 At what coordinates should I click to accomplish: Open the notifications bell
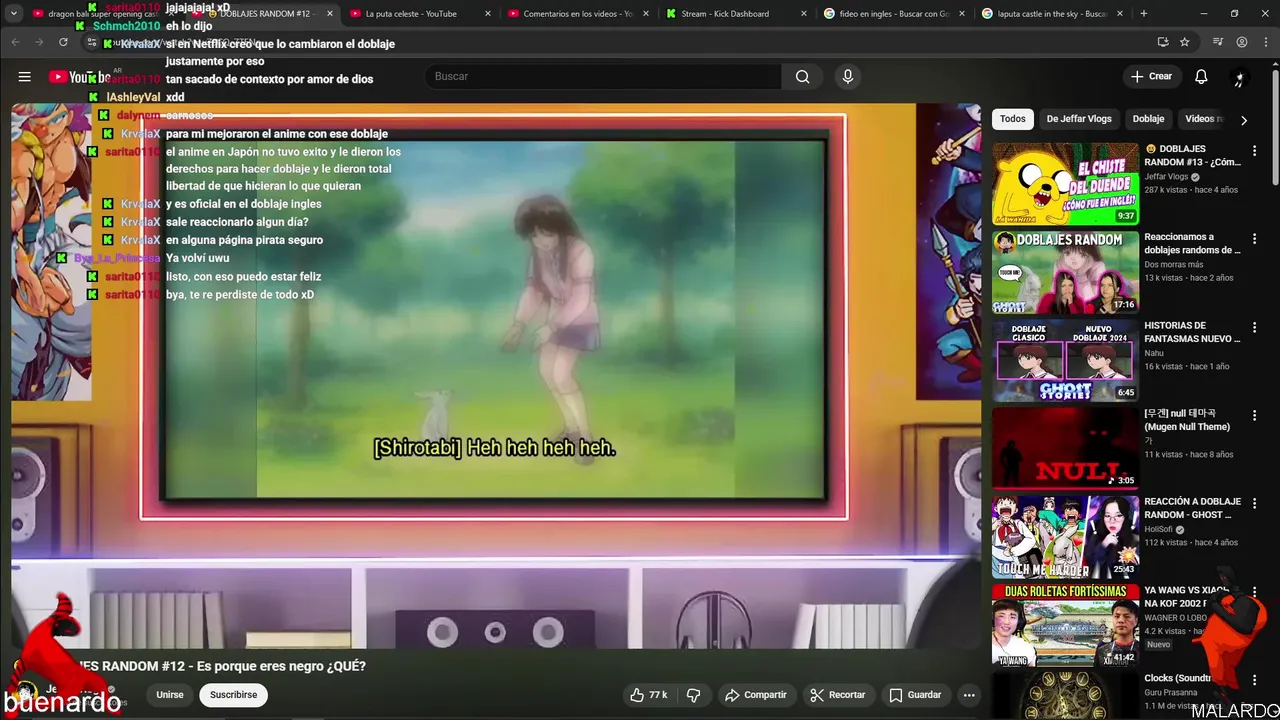point(1201,77)
